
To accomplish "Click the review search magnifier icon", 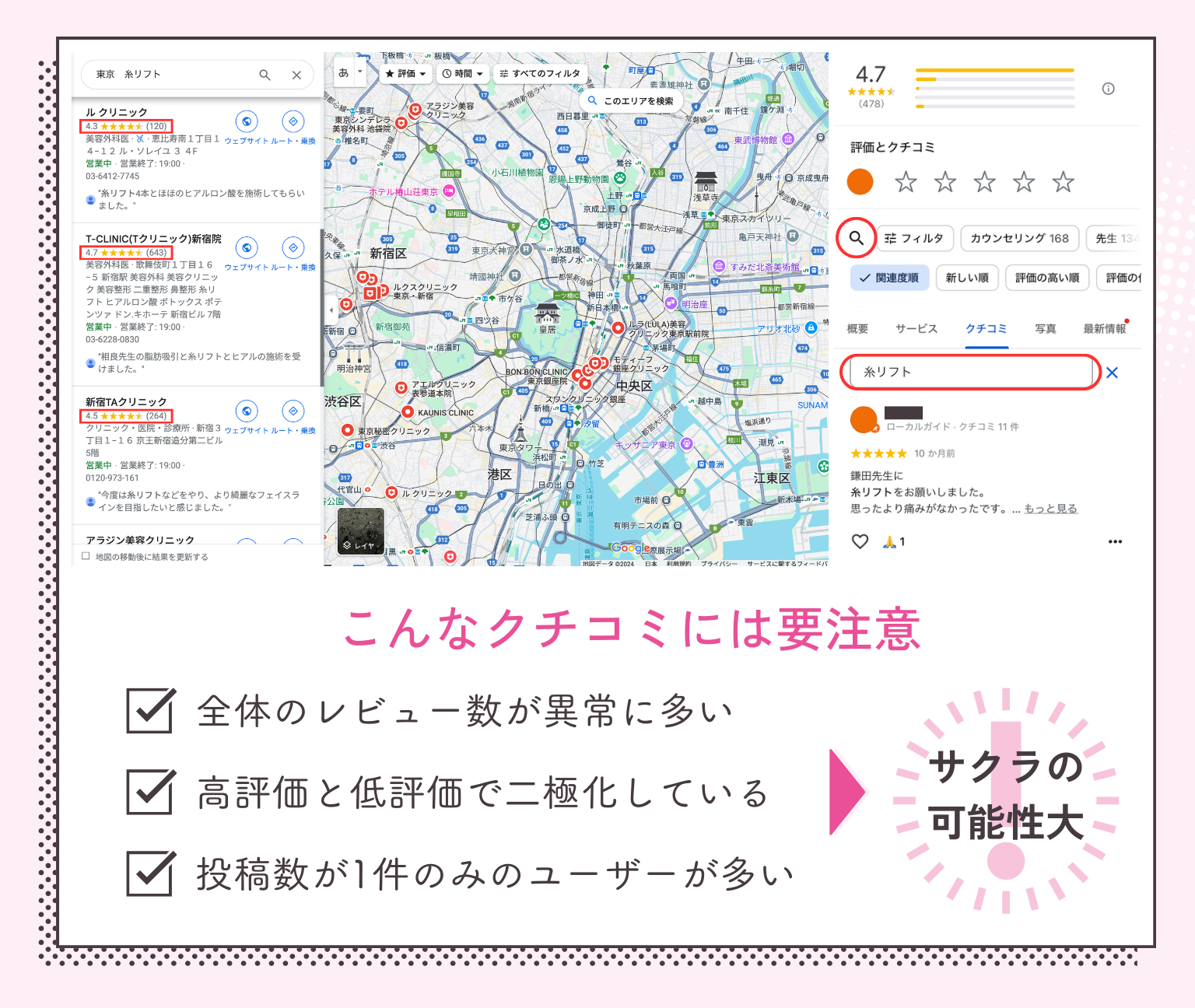I will point(856,238).
